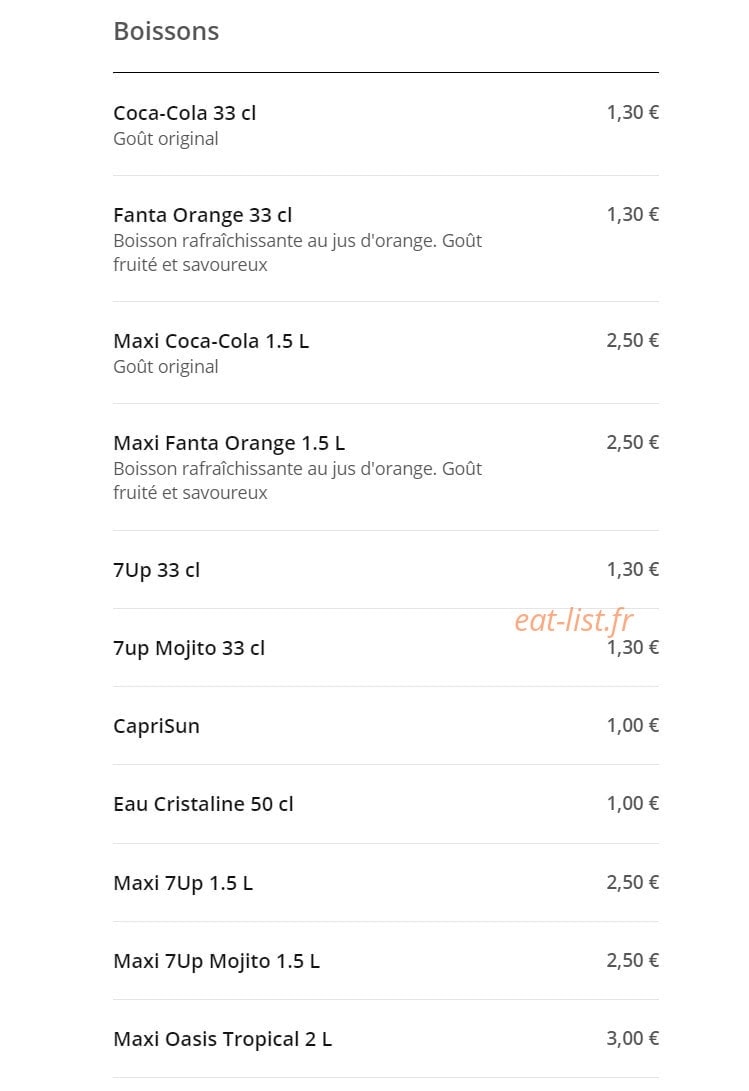749x1091 pixels.
Task: Click the Fanta Orange 33 cl description text
Action: point(297,253)
